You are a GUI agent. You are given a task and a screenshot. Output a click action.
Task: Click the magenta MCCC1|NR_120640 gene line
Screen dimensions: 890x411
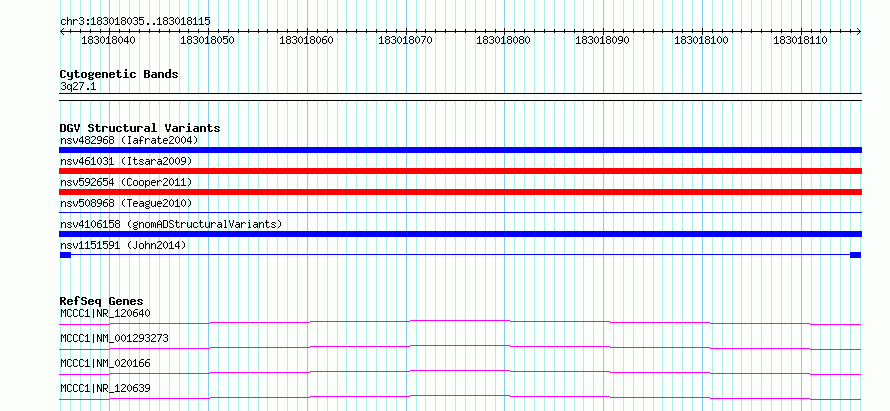pyautogui.click(x=460, y=322)
